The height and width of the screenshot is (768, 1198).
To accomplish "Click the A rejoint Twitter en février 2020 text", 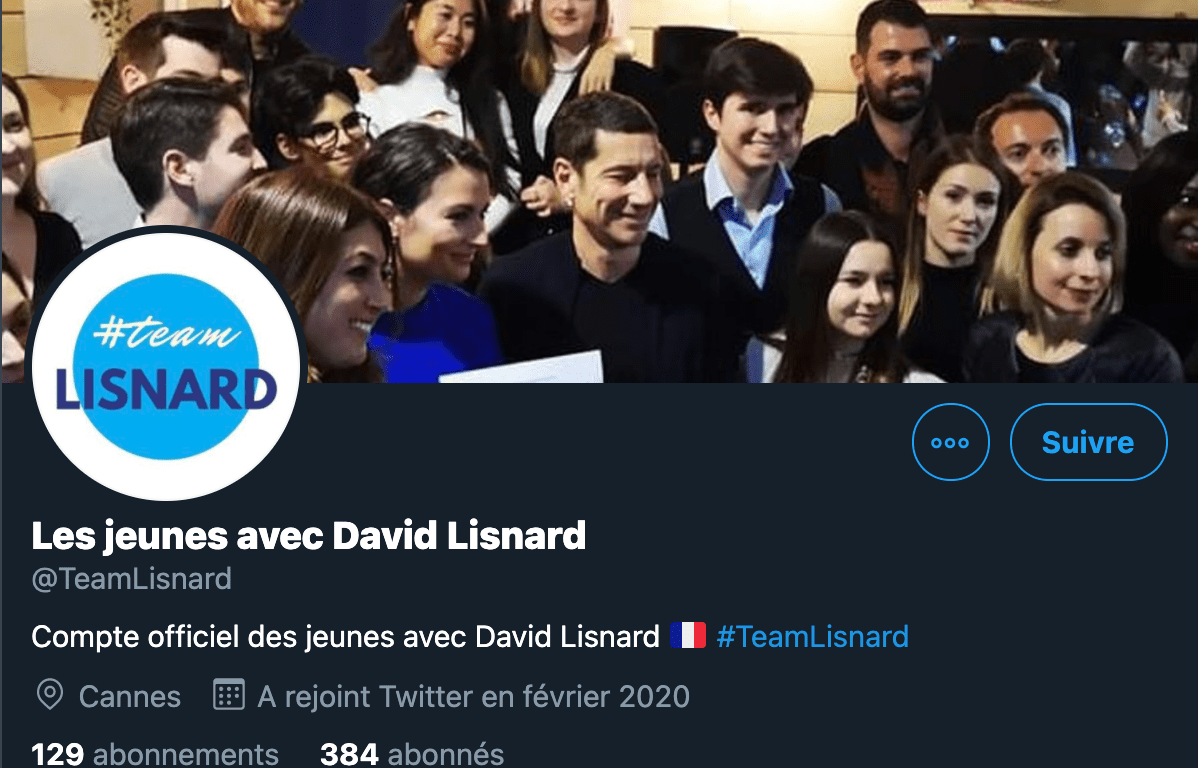I will pyautogui.click(x=474, y=697).
